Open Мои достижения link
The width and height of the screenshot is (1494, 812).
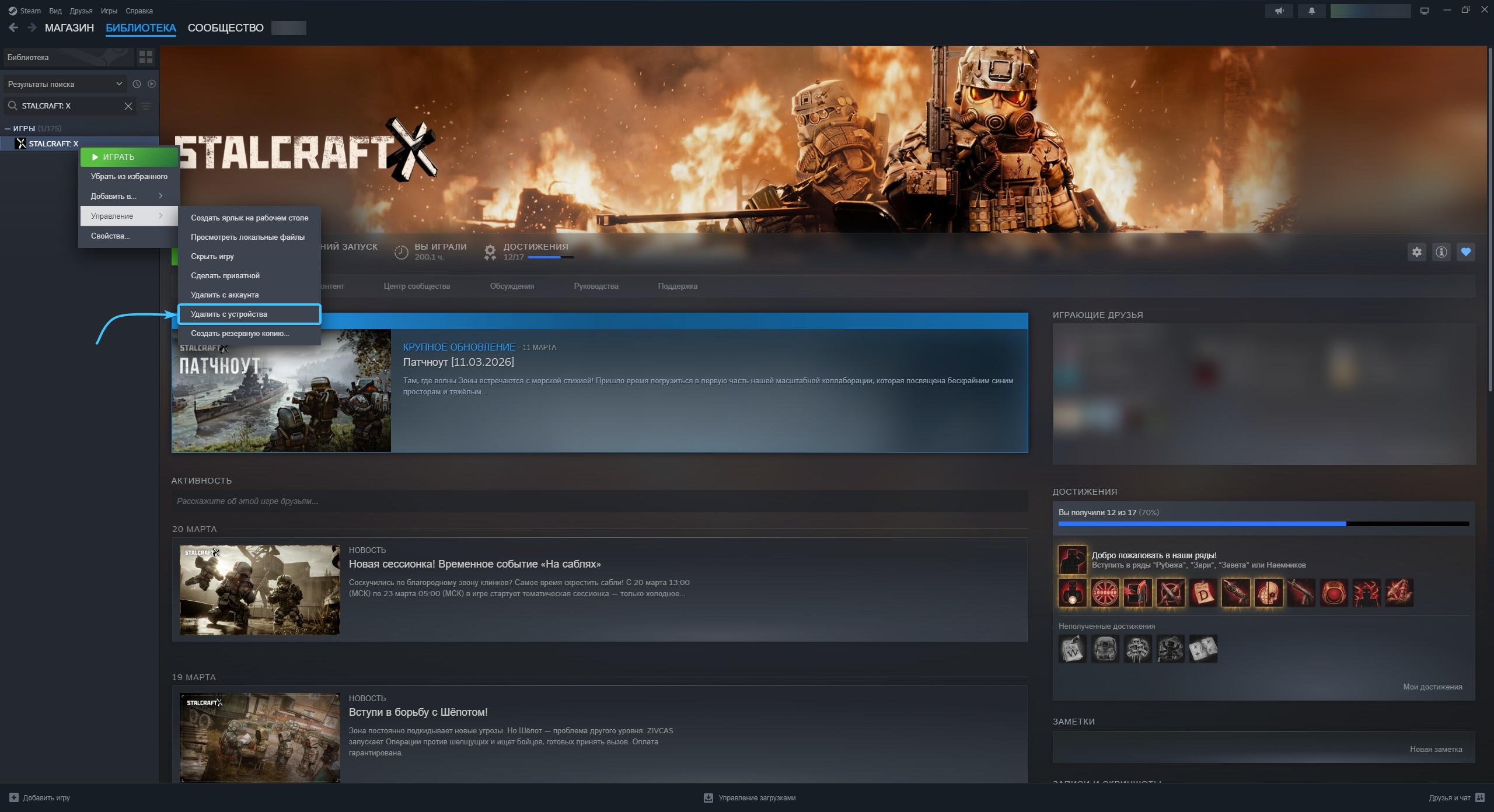pos(1432,687)
